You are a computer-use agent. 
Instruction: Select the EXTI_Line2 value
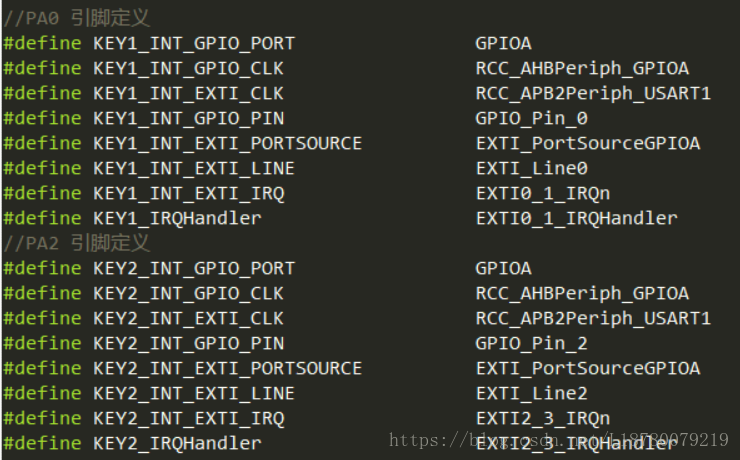[531, 393]
